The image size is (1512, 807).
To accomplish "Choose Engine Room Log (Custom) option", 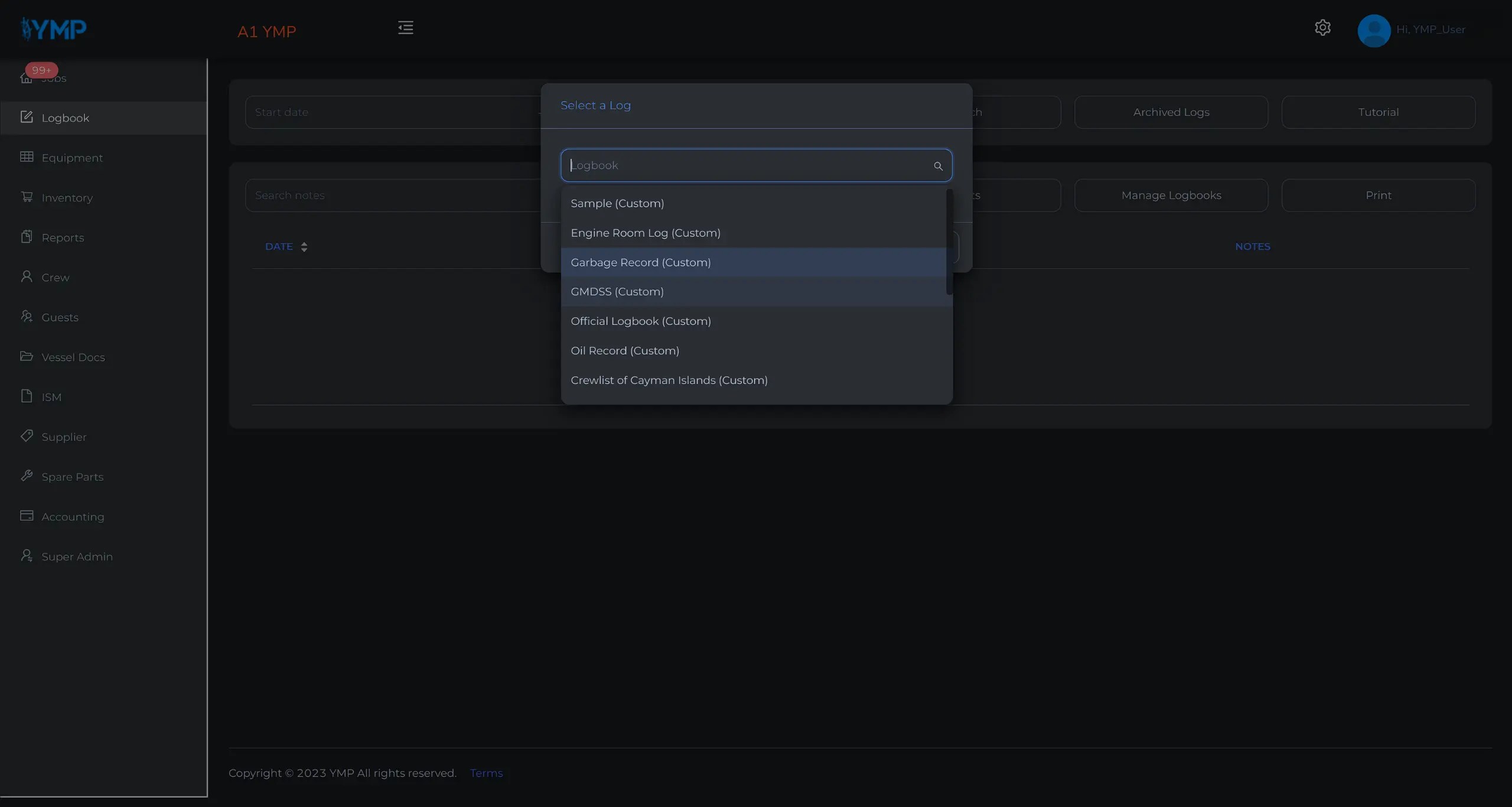I will pyautogui.click(x=645, y=233).
